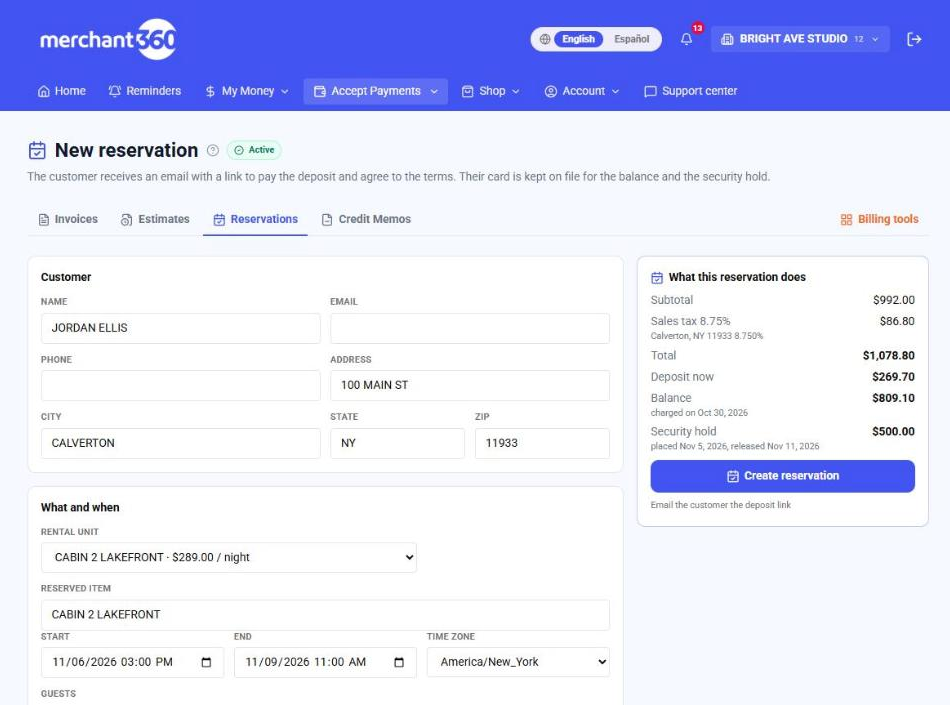Click the Billing tools grid icon
Screen dimensions: 950x705
(x=846, y=220)
